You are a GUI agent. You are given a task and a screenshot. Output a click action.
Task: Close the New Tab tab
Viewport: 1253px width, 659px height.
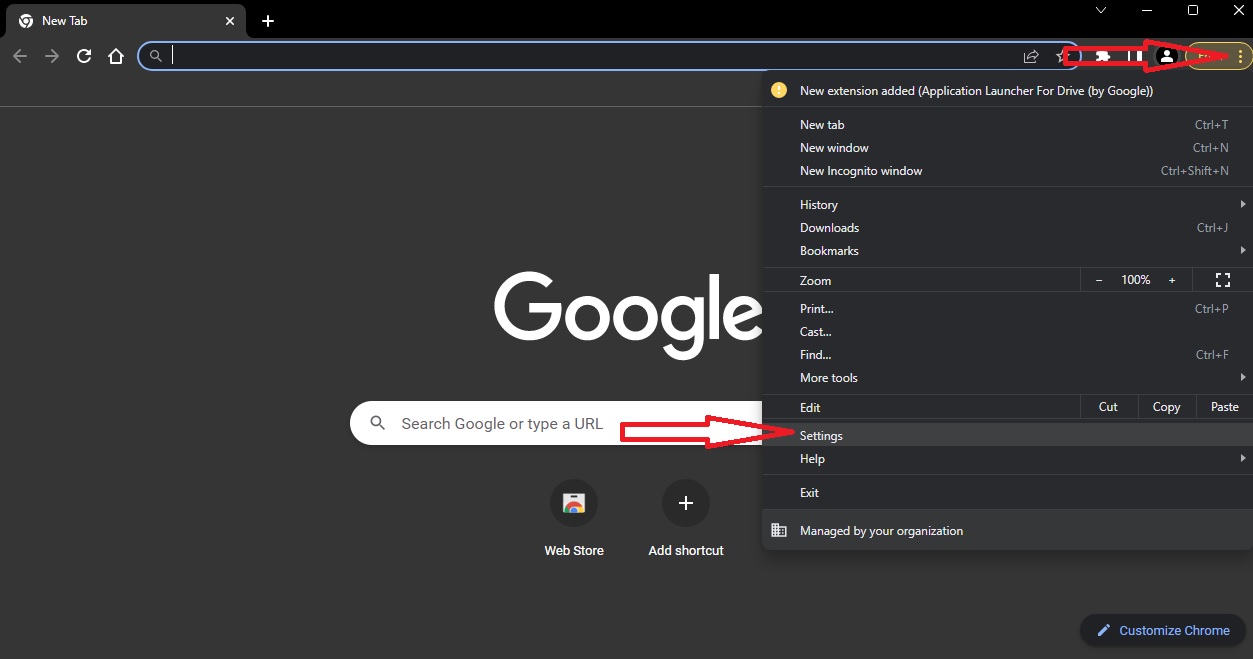pyautogui.click(x=230, y=21)
